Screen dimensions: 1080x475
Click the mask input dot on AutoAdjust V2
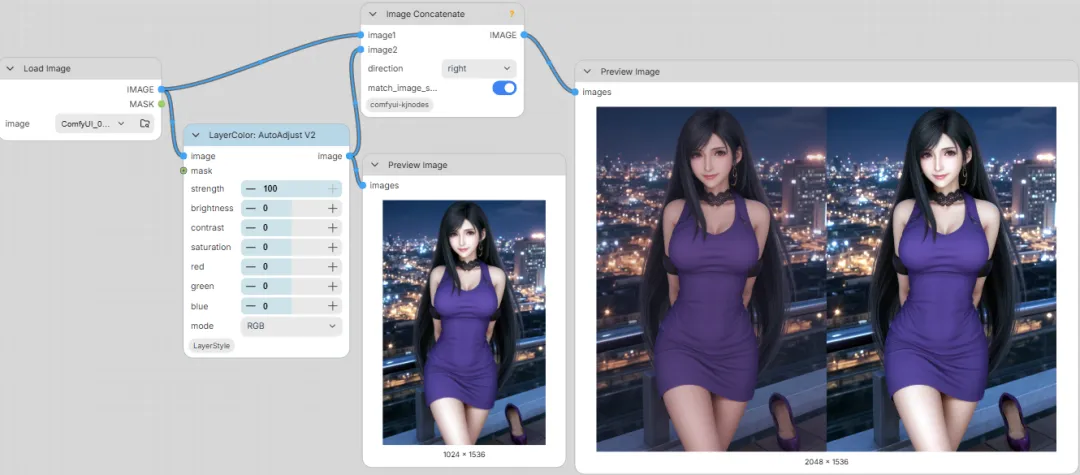pos(183,171)
